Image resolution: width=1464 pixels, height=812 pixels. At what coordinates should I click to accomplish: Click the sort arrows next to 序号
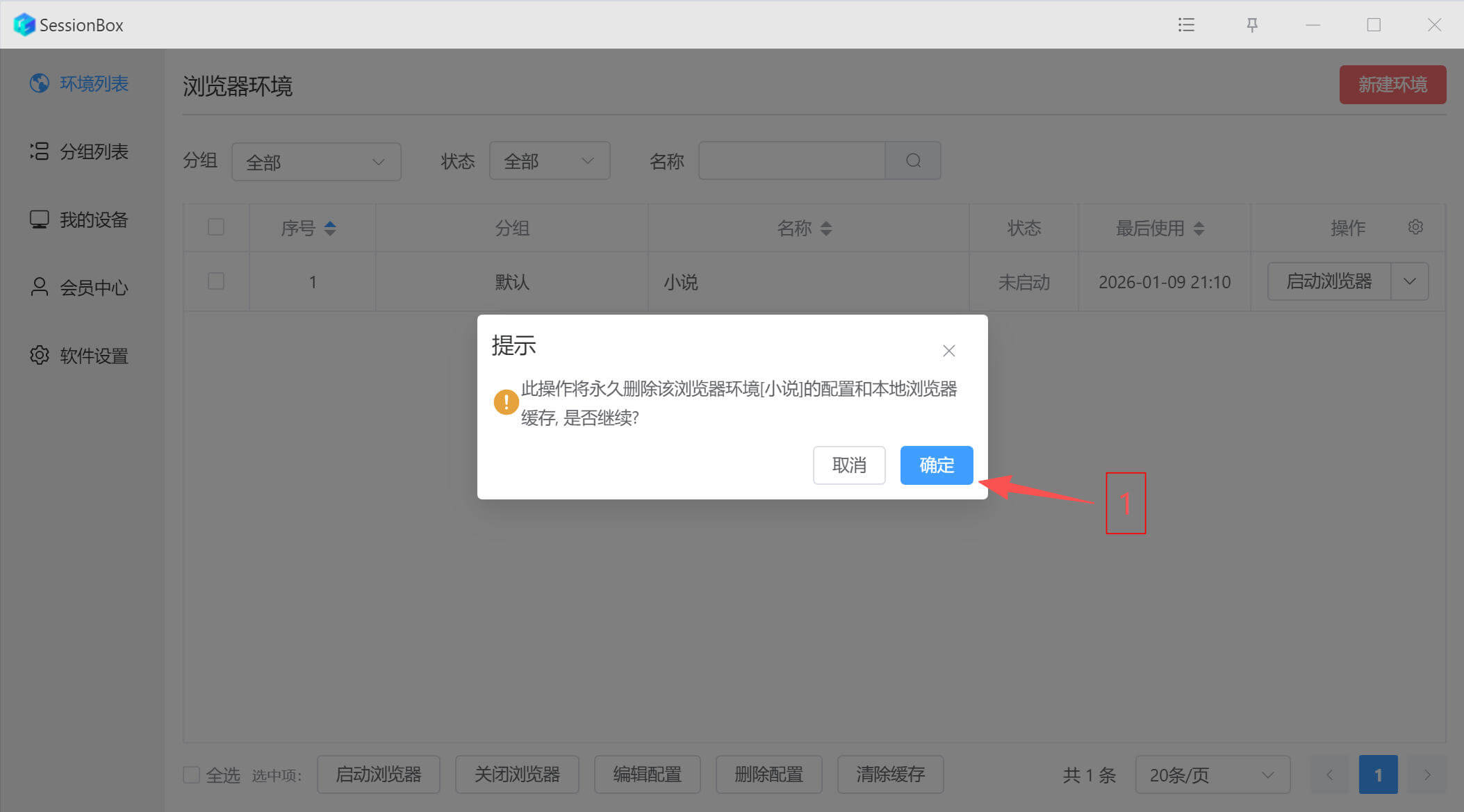coord(330,228)
